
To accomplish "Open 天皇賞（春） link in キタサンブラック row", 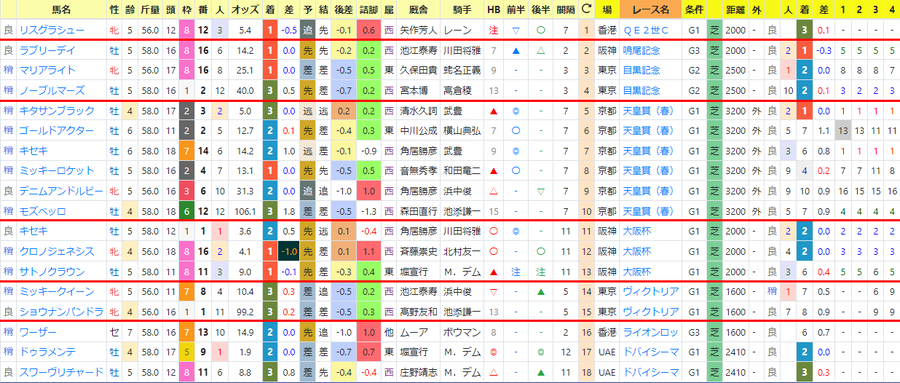I will [x=649, y=111].
